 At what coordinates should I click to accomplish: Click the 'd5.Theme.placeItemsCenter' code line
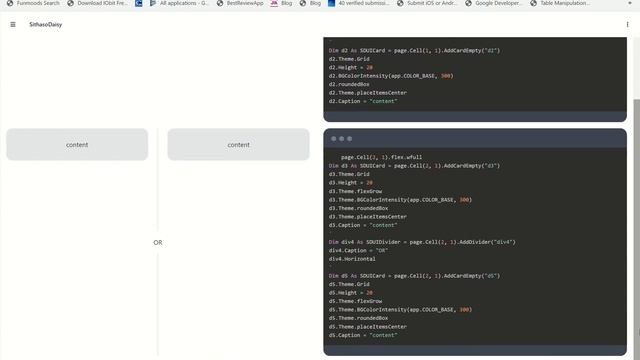(368, 327)
